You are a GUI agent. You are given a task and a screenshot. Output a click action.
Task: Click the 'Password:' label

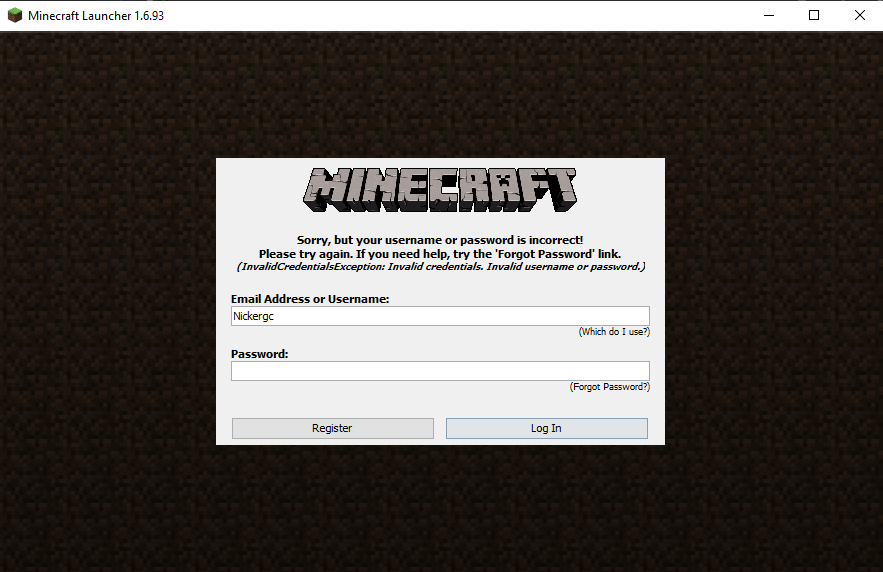pos(259,354)
